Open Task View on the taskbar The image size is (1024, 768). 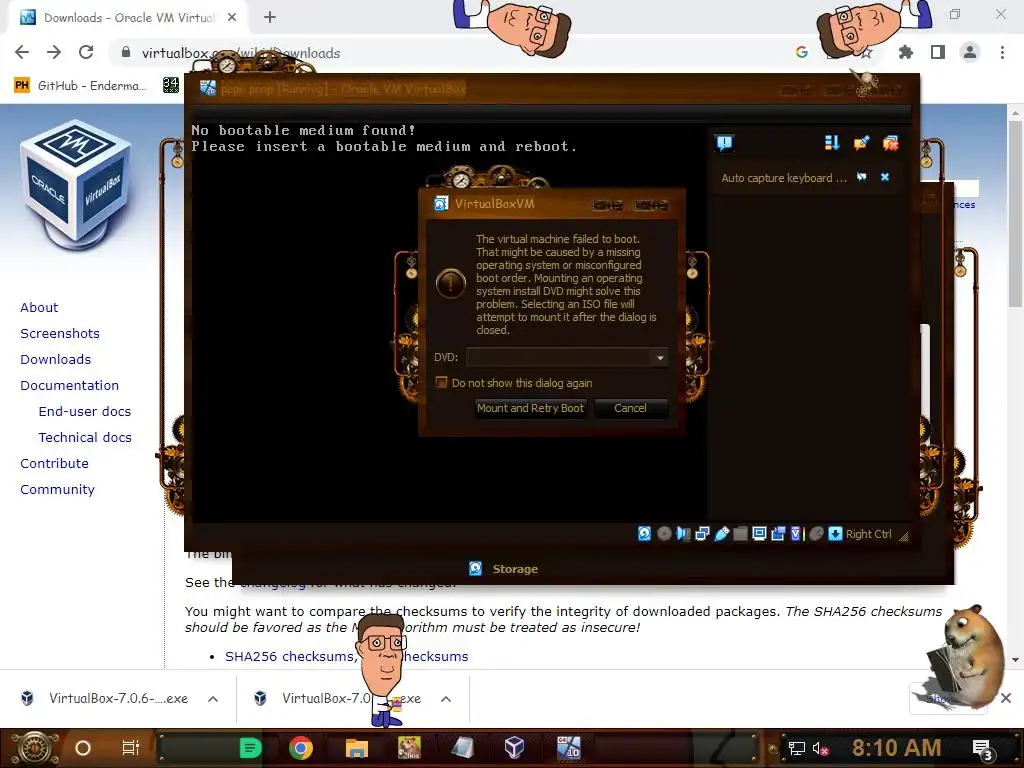(x=131, y=748)
